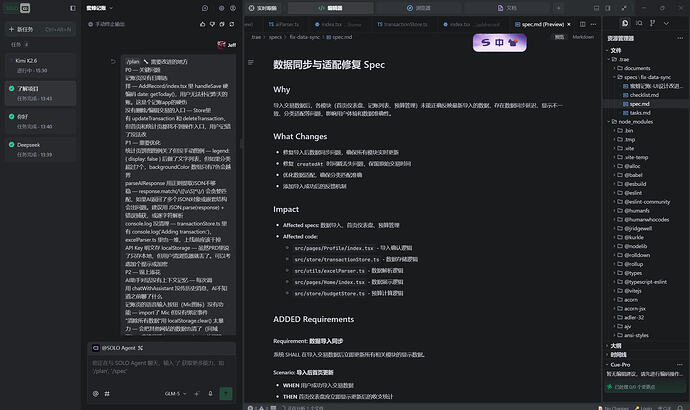
Task: Open the Deepseek task entry
Action: pos(40,150)
